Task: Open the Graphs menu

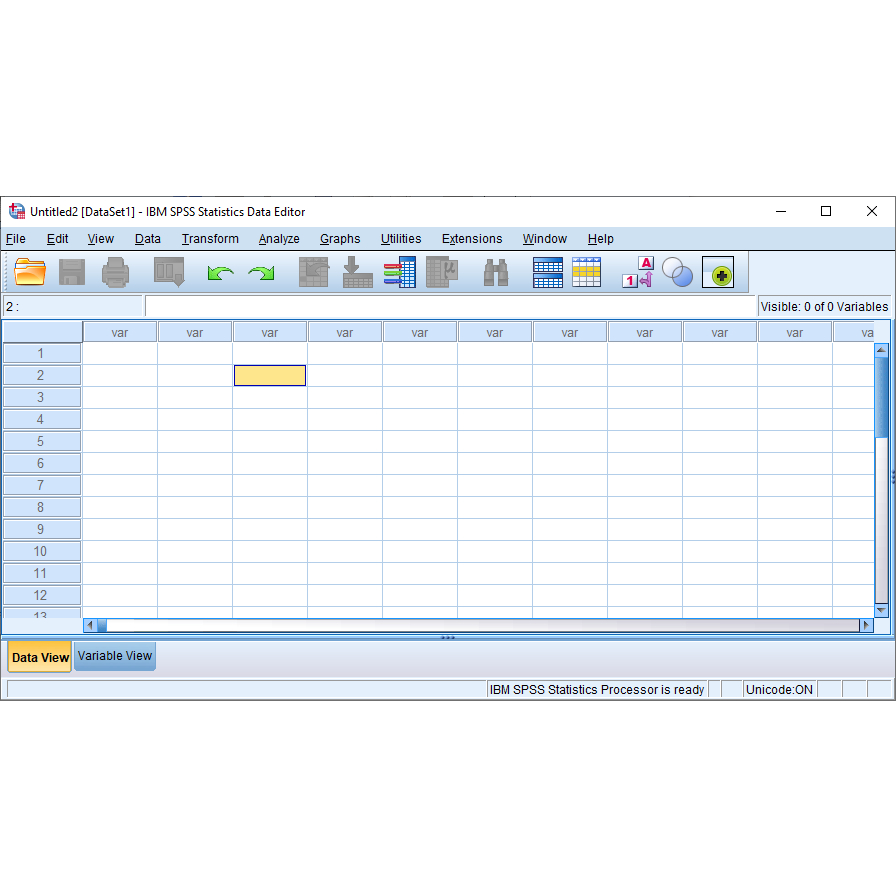Action: pos(340,239)
